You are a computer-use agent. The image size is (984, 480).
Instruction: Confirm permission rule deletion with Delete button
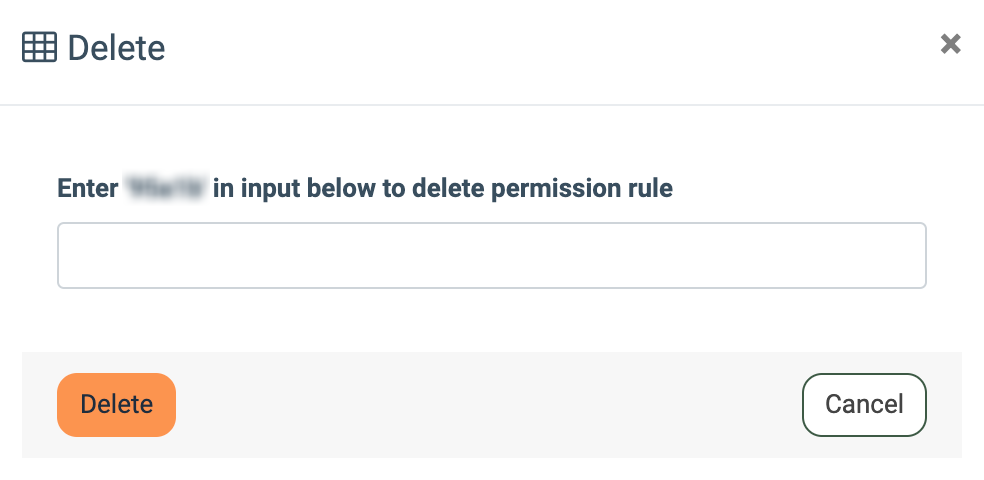click(116, 405)
